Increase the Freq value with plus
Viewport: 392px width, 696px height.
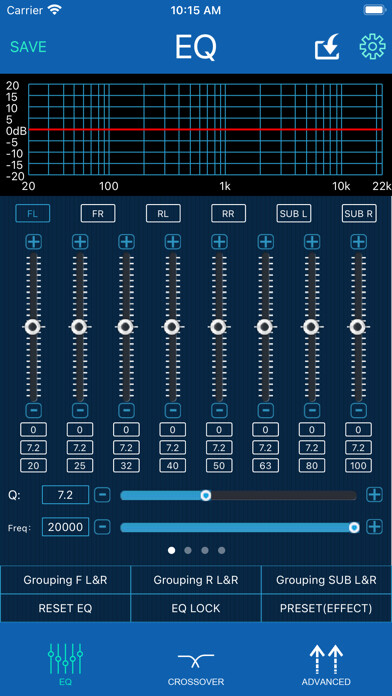pyautogui.click(x=374, y=527)
